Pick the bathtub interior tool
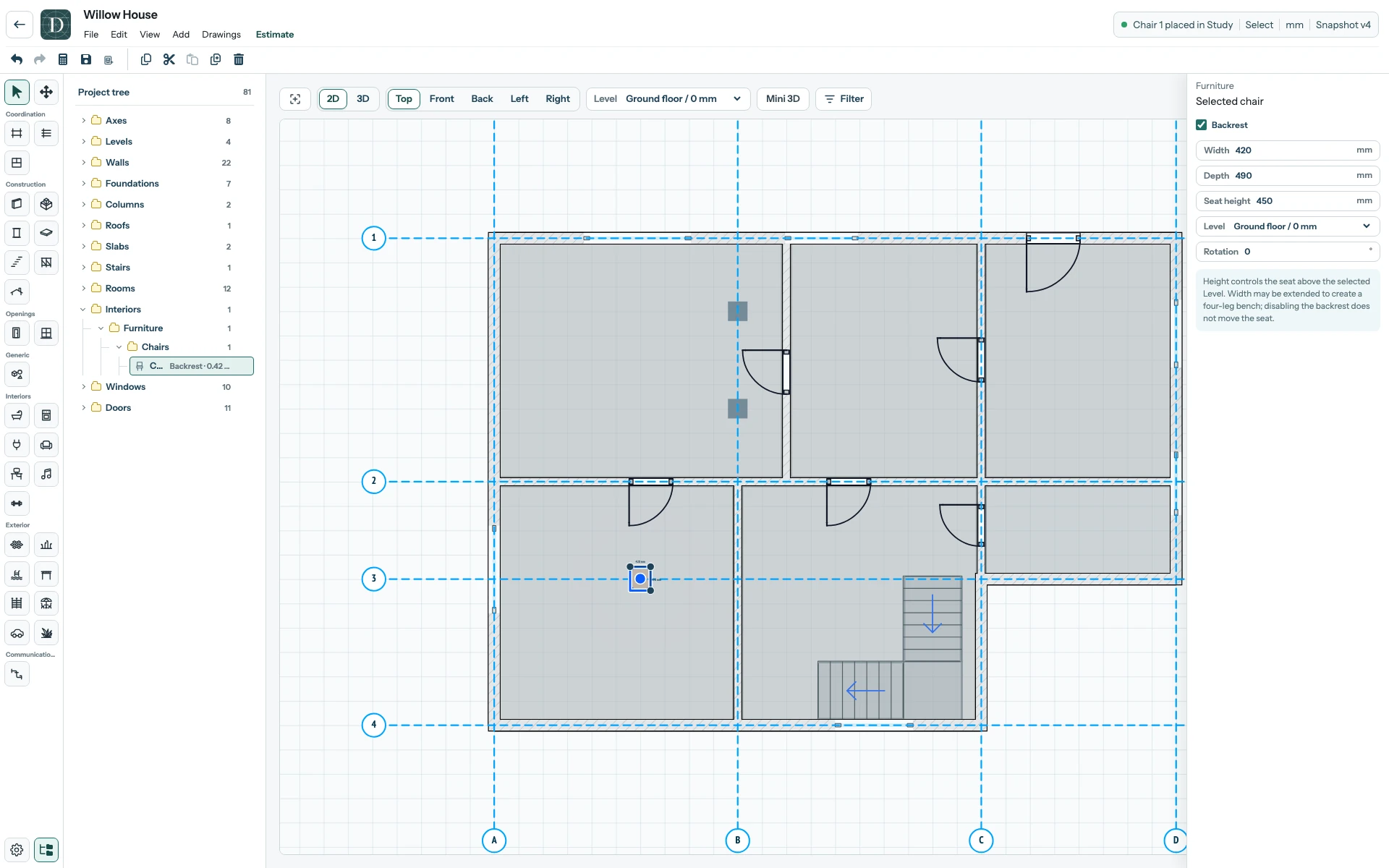The image size is (1389, 868). click(17, 416)
